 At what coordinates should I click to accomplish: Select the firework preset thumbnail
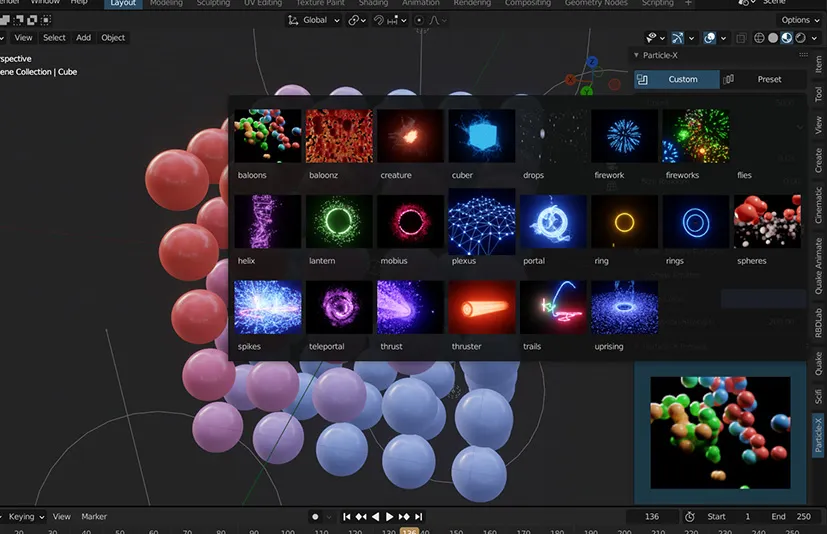pyautogui.click(x=624, y=136)
